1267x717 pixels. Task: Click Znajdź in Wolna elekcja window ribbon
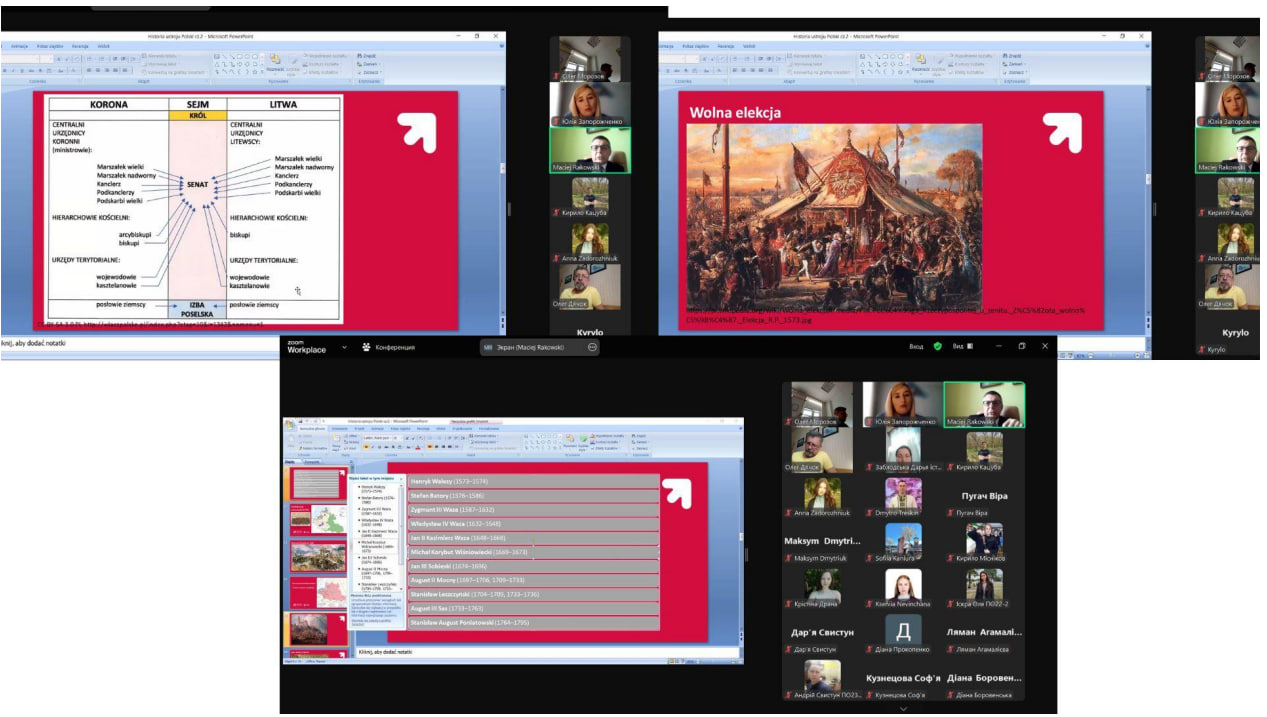pos(1013,56)
